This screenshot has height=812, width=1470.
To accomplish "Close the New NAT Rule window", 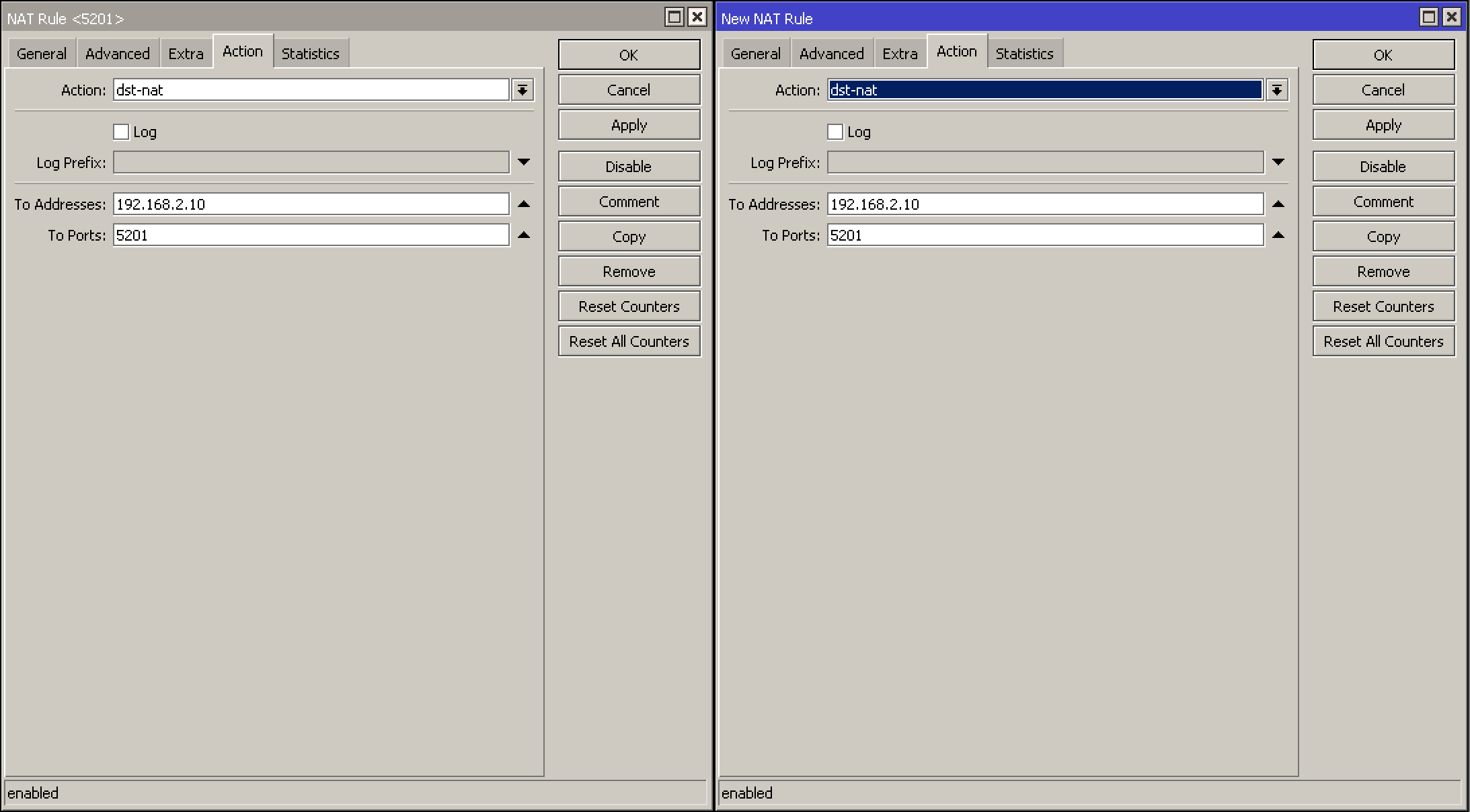I will pyautogui.click(x=1452, y=17).
